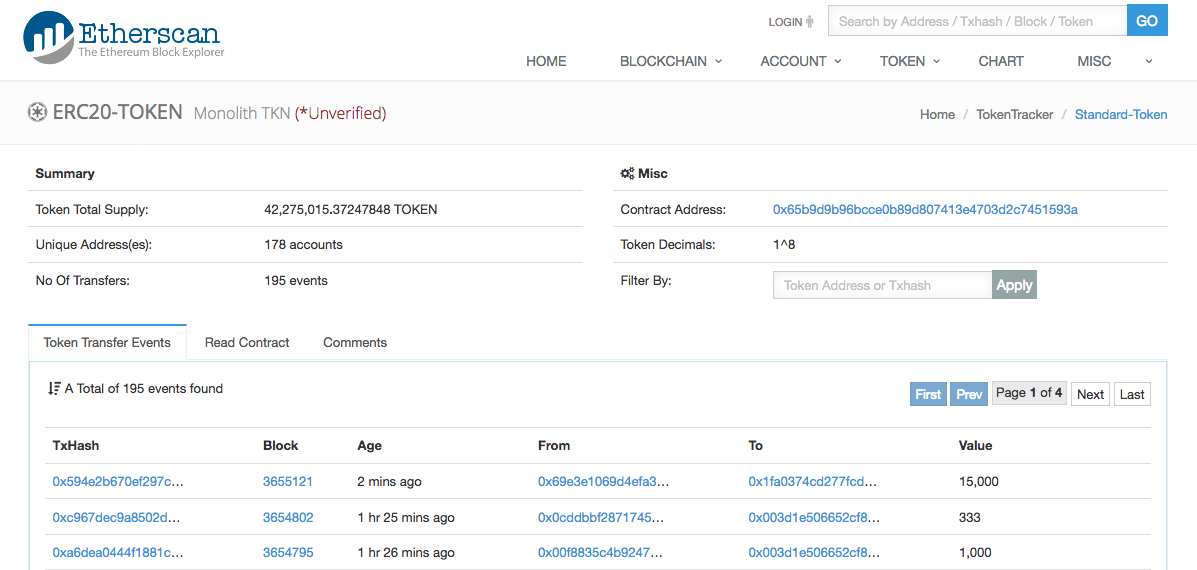1197x570 pixels.
Task: Click the Token Address or Txhash filter field
Action: pos(882,285)
